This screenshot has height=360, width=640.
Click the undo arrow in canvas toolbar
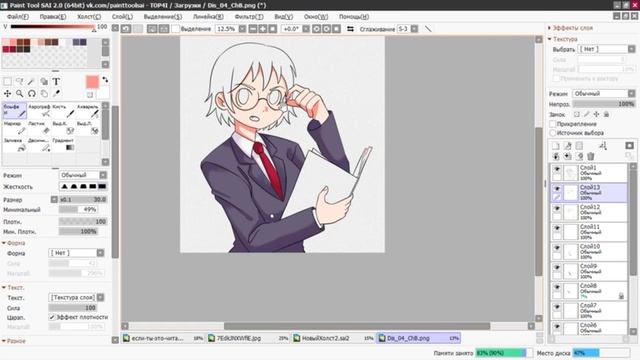(126, 29)
